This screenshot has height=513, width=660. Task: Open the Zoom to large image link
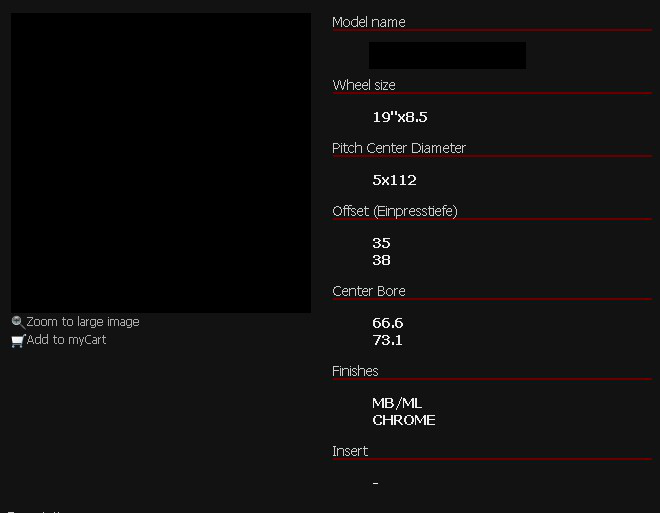[x=83, y=322]
